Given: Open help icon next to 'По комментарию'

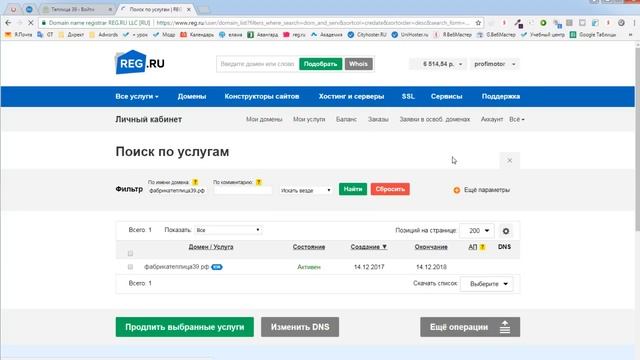Looking at the screenshot, I should [258, 182].
